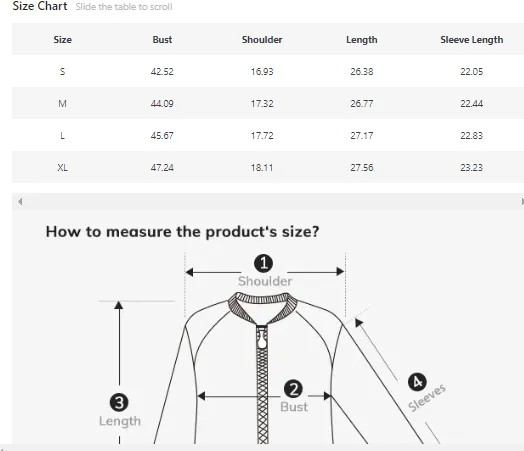Click the number 4 Sleeves marker
Image resolution: width=524 pixels, height=451 pixels.
coord(417,382)
